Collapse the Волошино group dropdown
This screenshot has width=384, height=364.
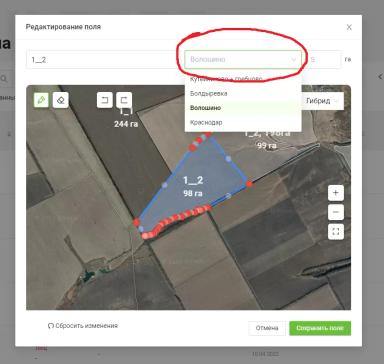point(243,59)
